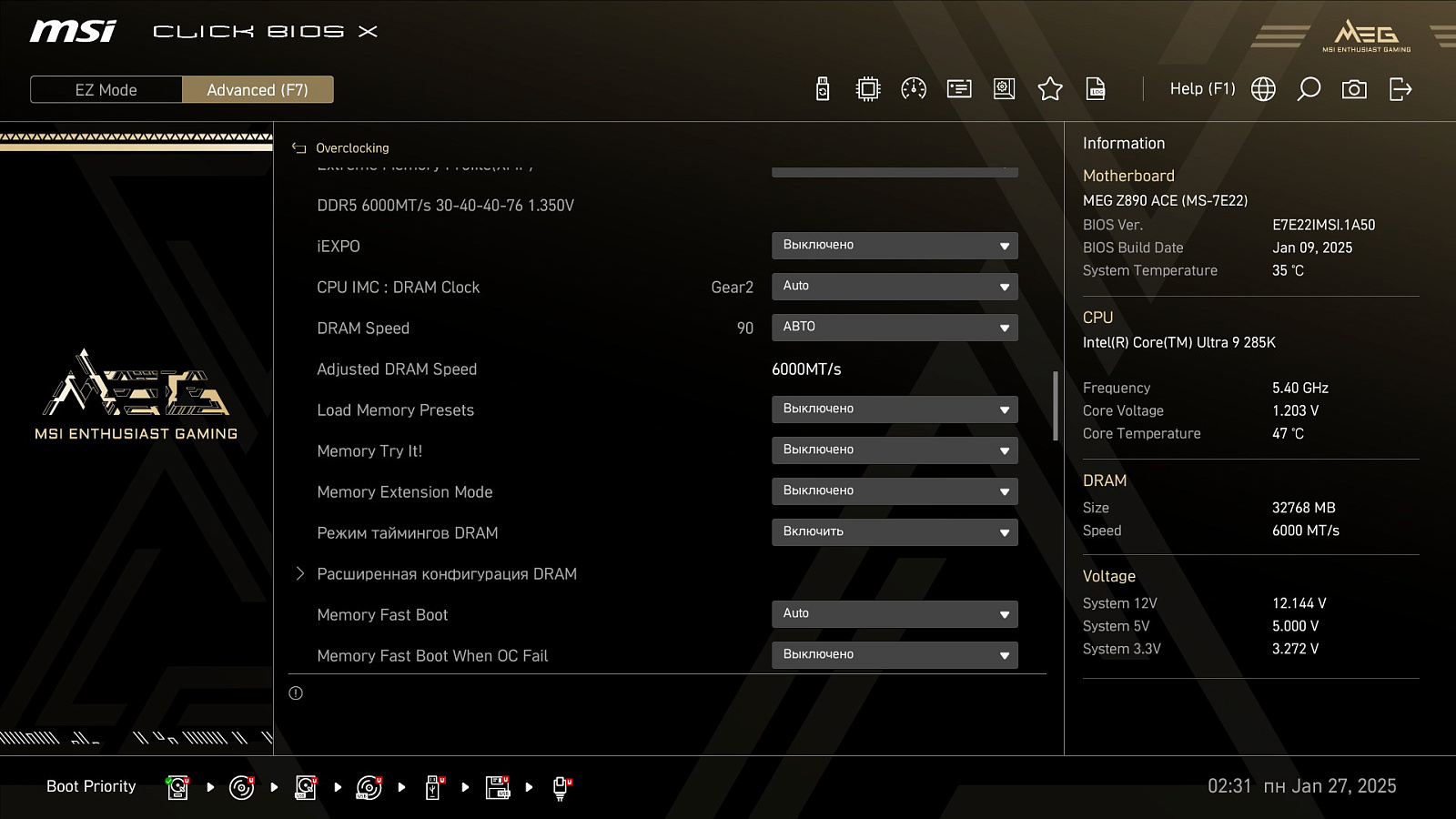Open the memory profile card icon
This screenshot has width=1456, height=819.
(x=959, y=89)
